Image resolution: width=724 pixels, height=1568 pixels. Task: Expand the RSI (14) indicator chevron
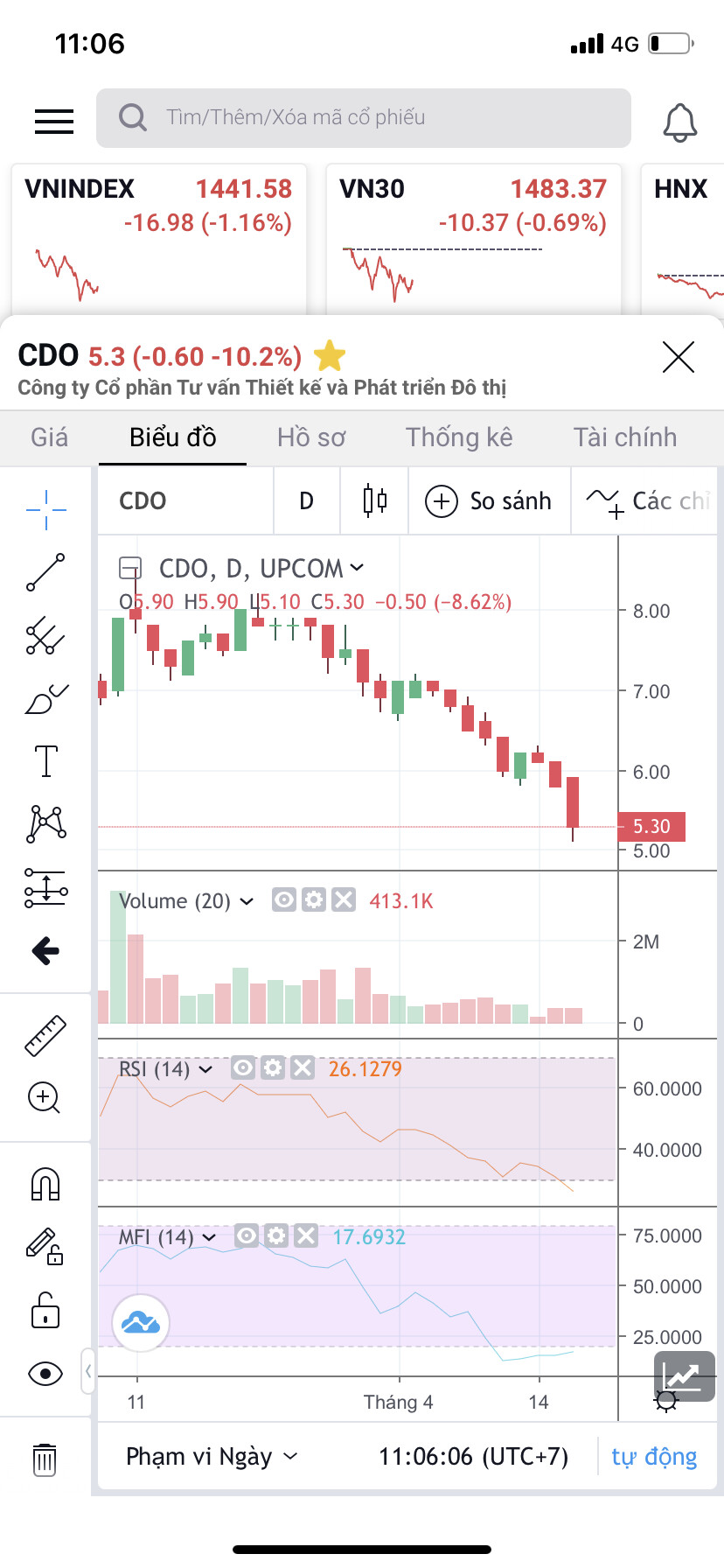pyautogui.click(x=205, y=1068)
